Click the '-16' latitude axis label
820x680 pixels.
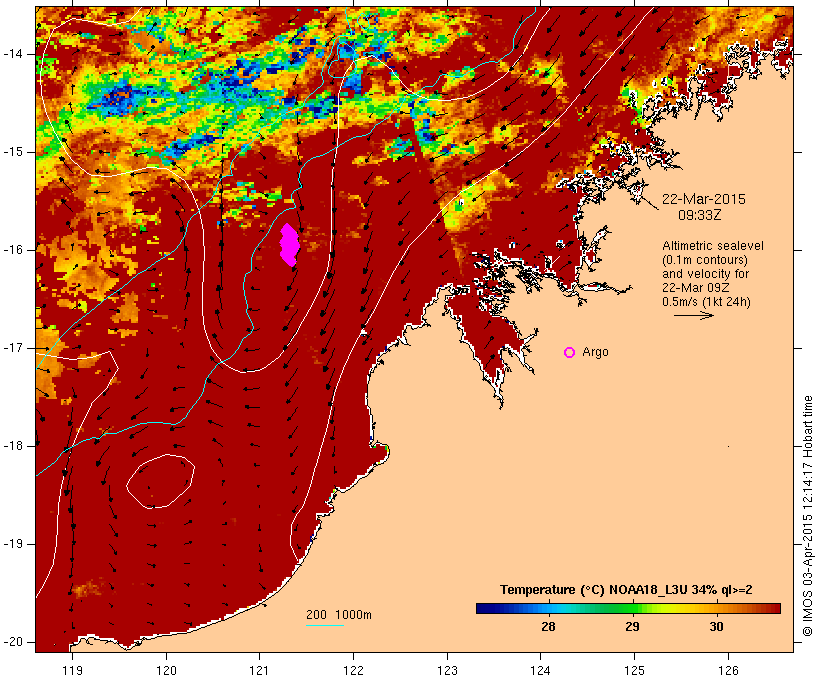(x=13, y=250)
